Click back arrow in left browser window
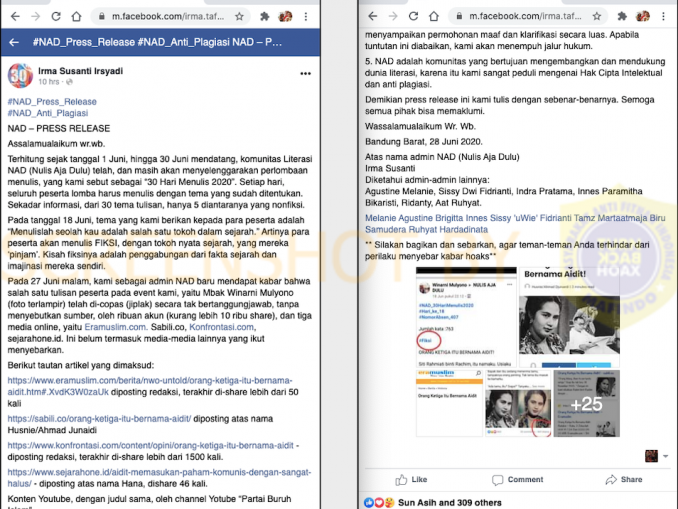The image size is (678, 509). point(15,16)
